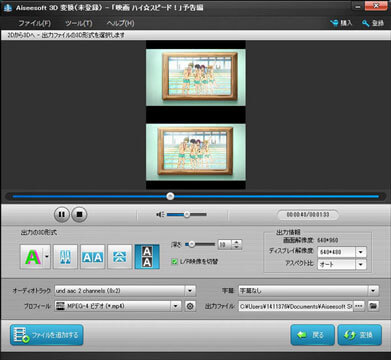This screenshot has width=391, height=360.
Task: Toggle the L/R映像を切替 checkbox
Action: coord(174,262)
